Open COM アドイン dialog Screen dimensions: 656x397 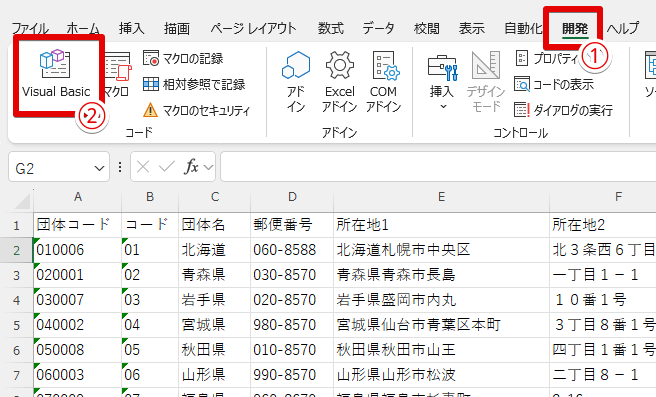coord(384,82)
